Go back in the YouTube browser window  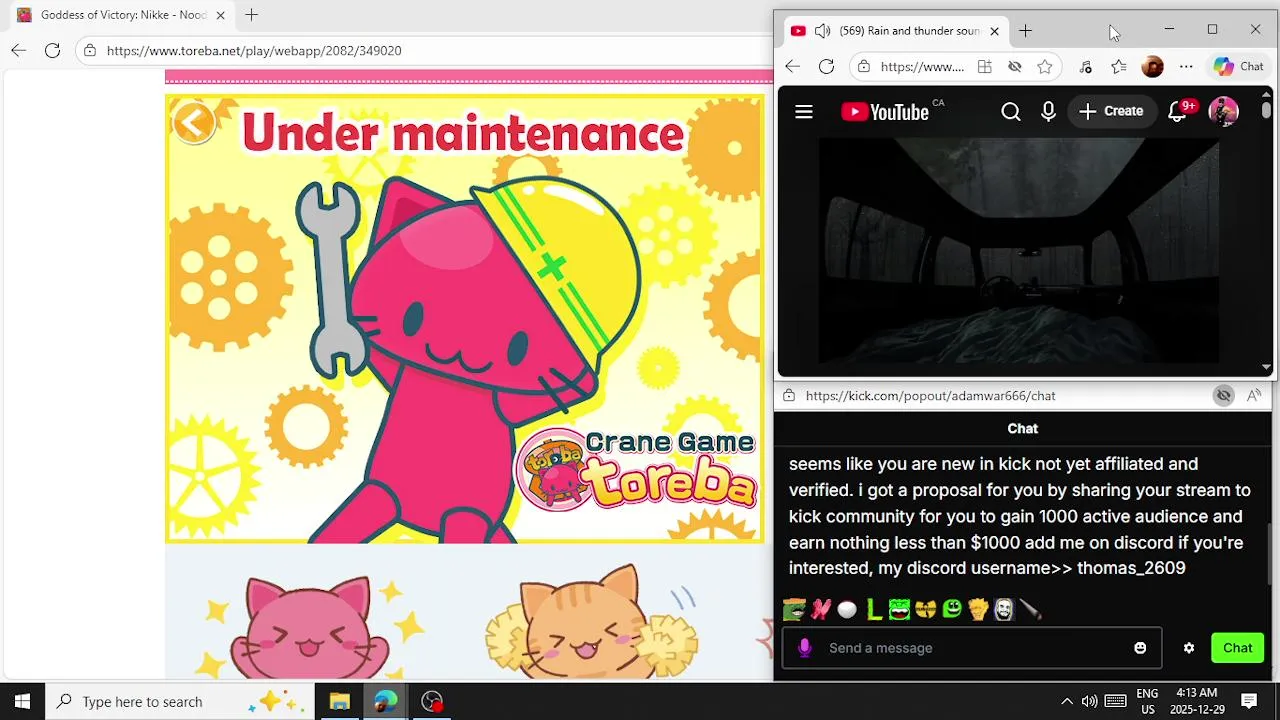click(x=792, y=67)
